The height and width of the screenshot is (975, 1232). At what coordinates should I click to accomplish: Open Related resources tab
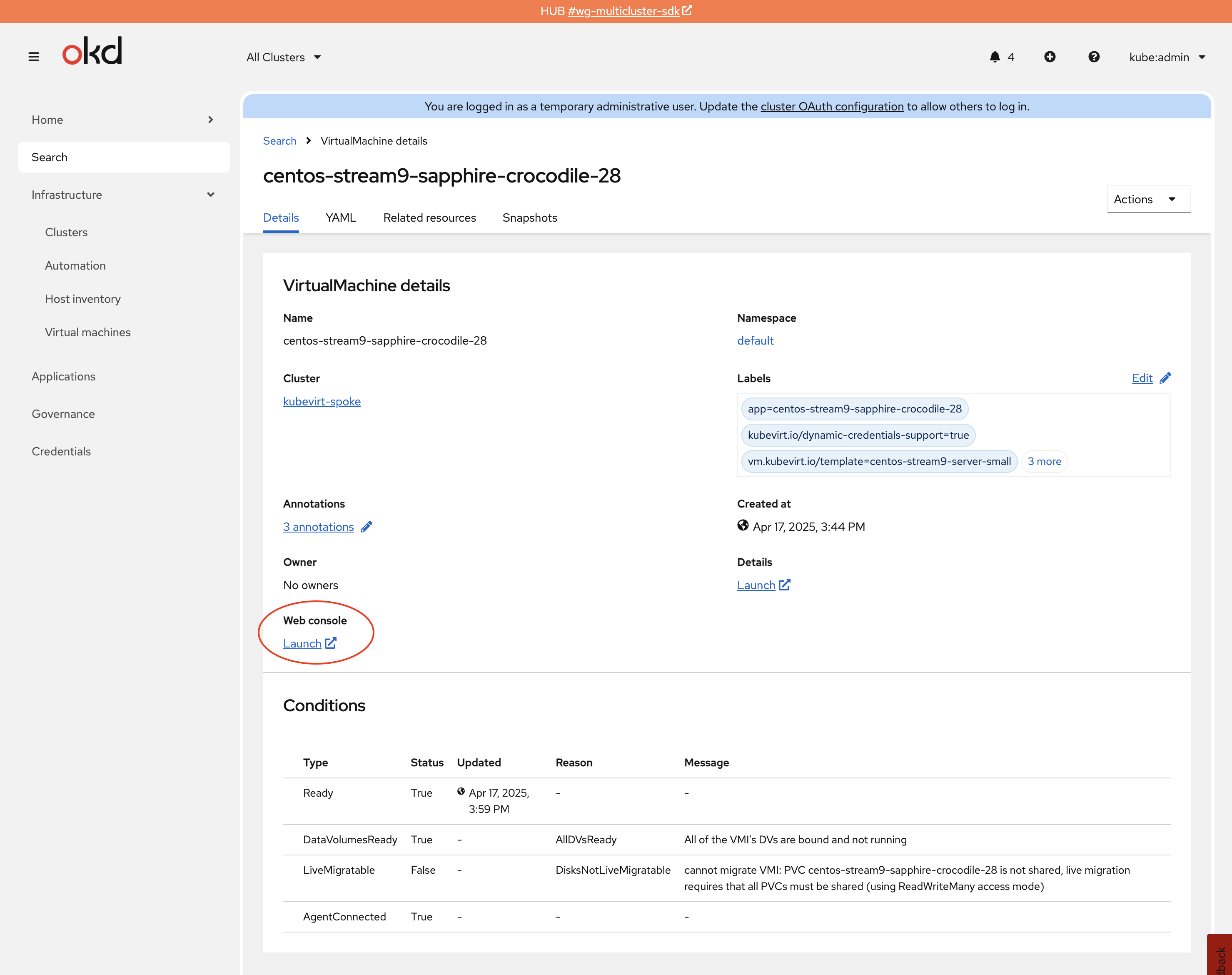pyautogui.click(x=429, y=217)
